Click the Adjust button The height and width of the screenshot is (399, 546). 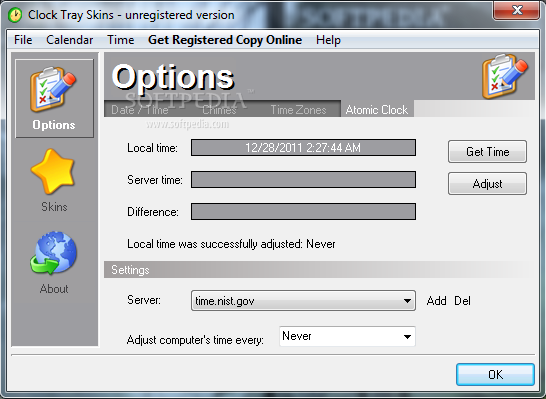click(488, 183)
